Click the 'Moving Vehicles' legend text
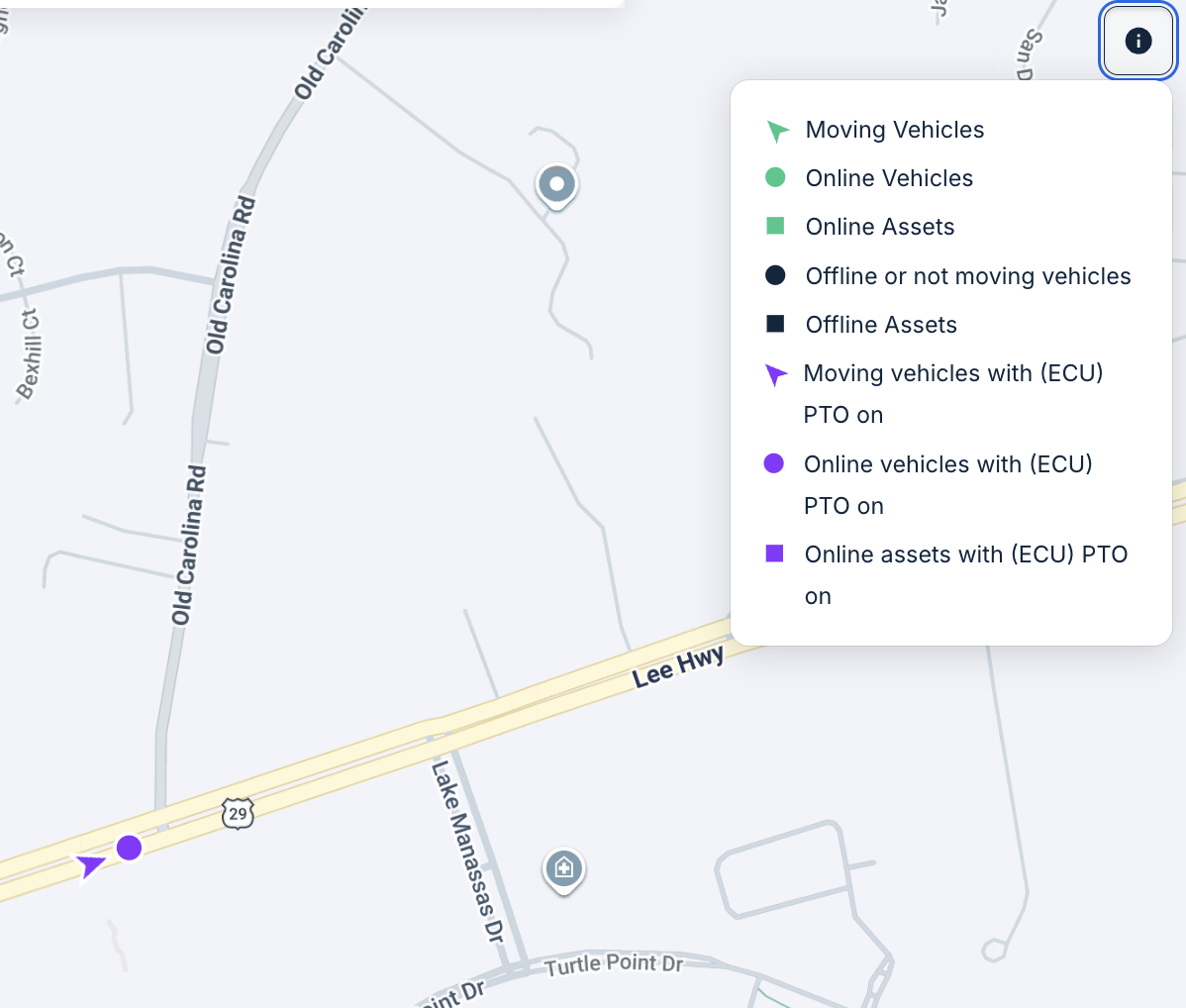 (x=895, y=130)
